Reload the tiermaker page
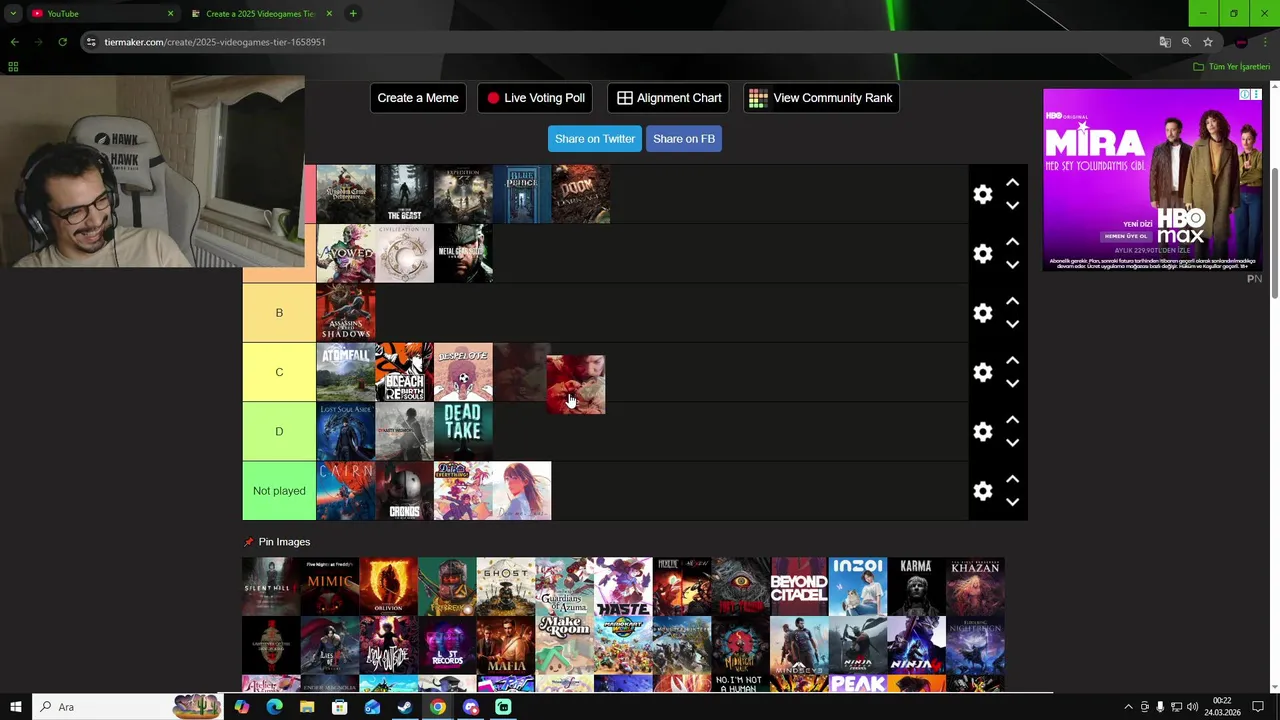 pos(62,42)
